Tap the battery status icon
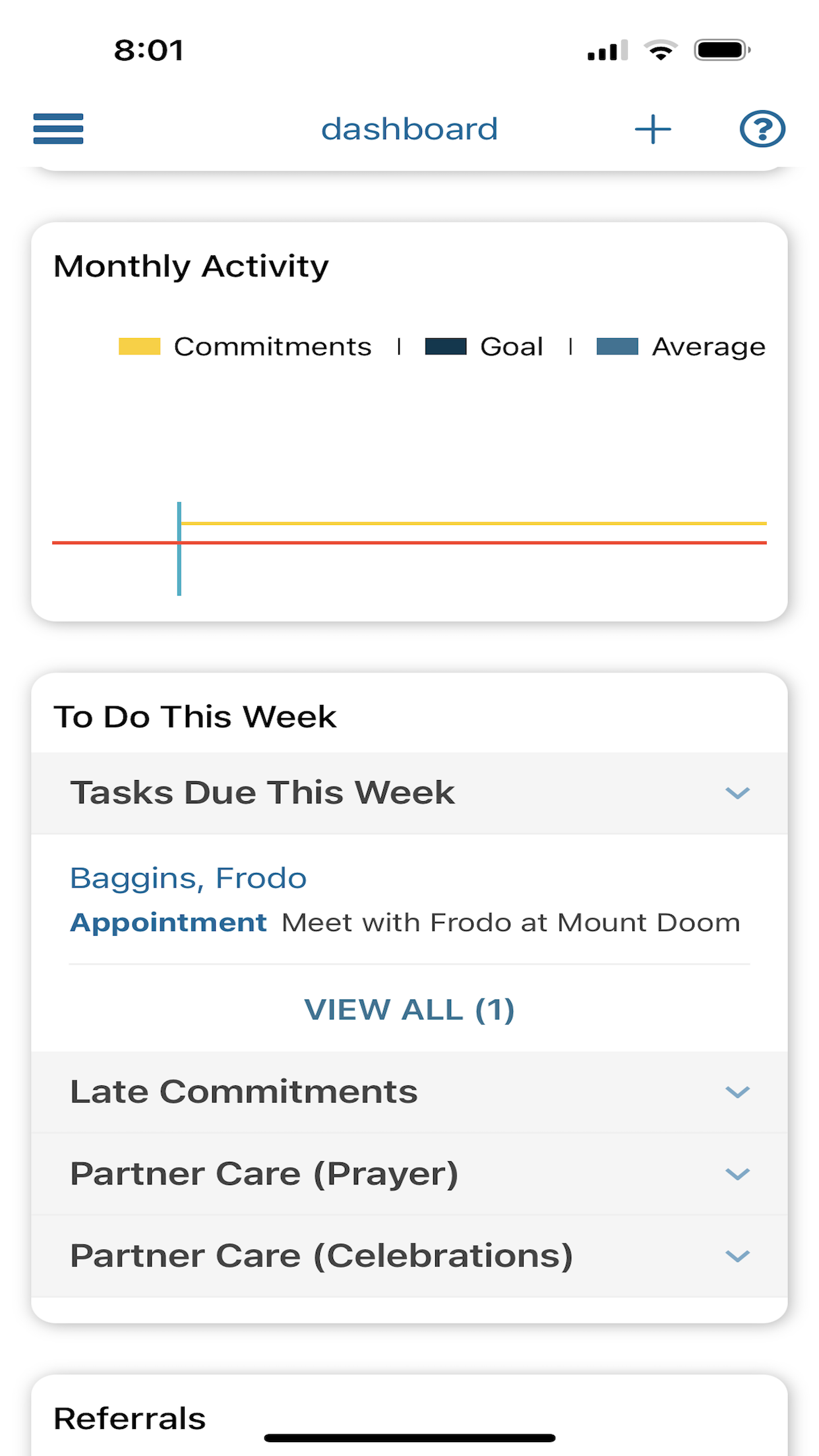This screenshot has width=819, height=1456. [x=722, y=50]
